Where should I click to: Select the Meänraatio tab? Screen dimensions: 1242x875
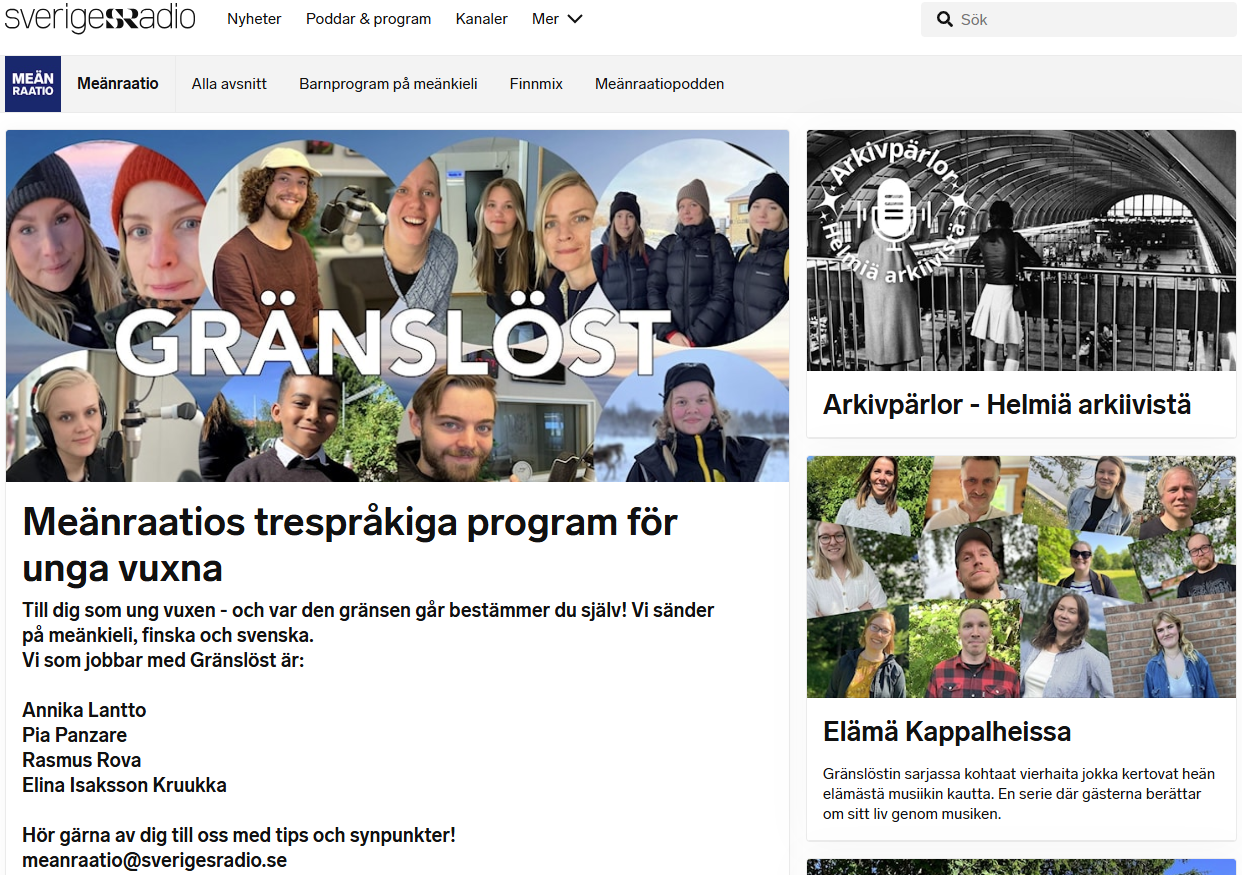pos(118,84)
